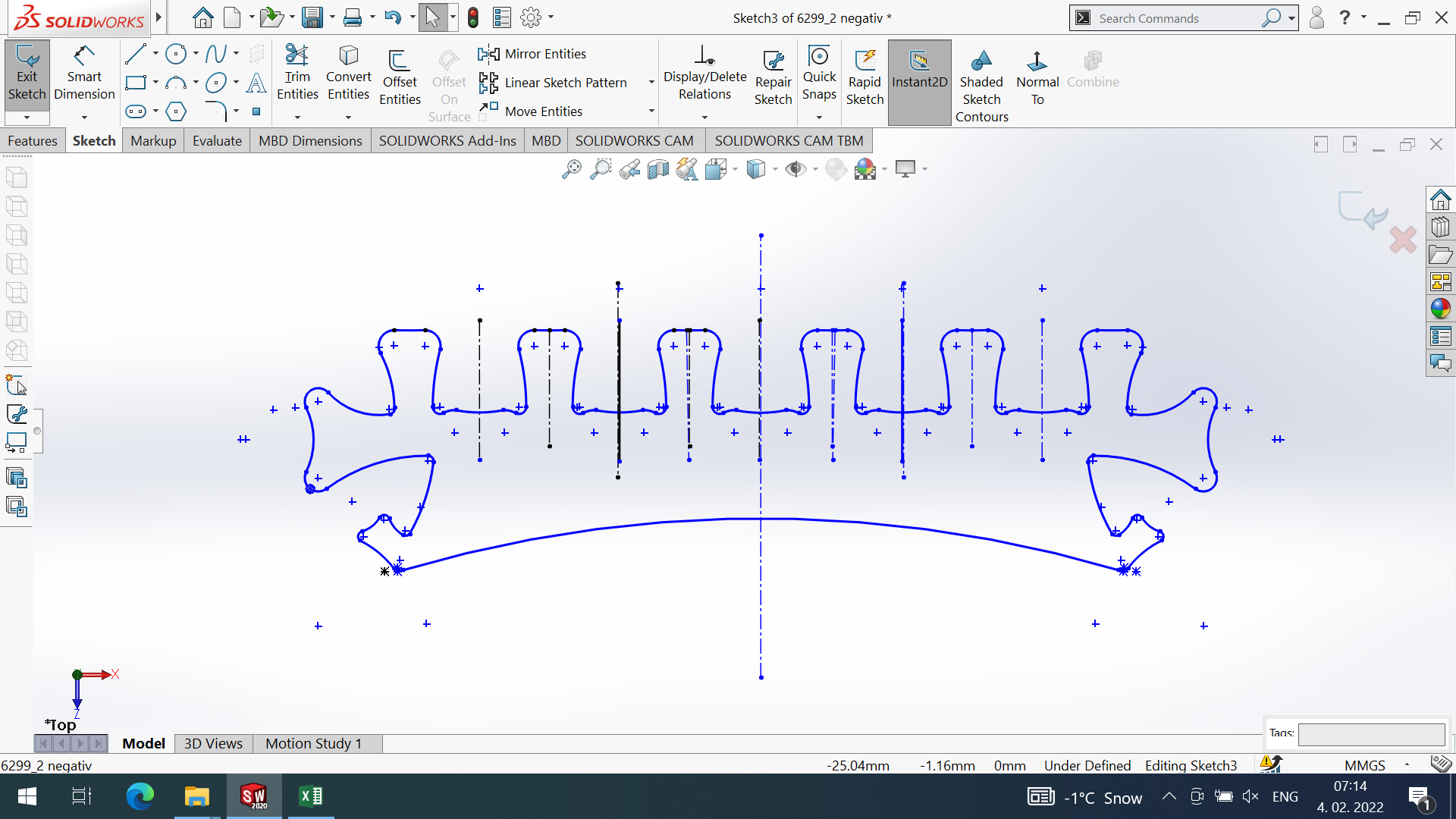The width and height of the screenshot is (1456, 819).
Task: Click the Save icon
Action: pos(312,17)
